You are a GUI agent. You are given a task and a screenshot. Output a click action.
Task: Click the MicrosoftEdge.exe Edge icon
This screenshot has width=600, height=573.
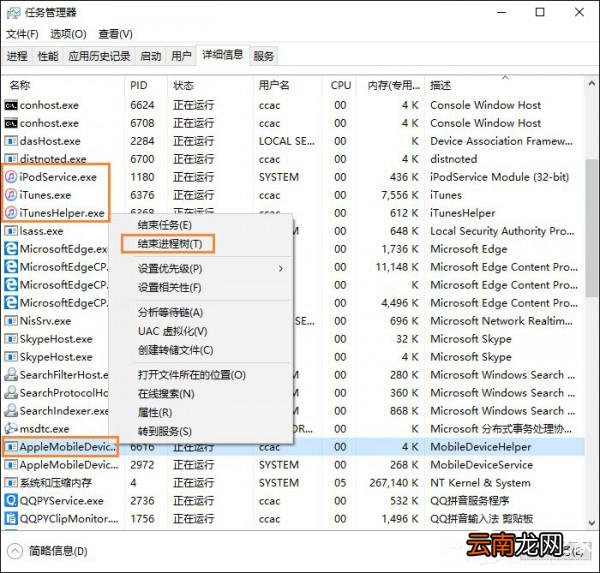click(11, 249)
